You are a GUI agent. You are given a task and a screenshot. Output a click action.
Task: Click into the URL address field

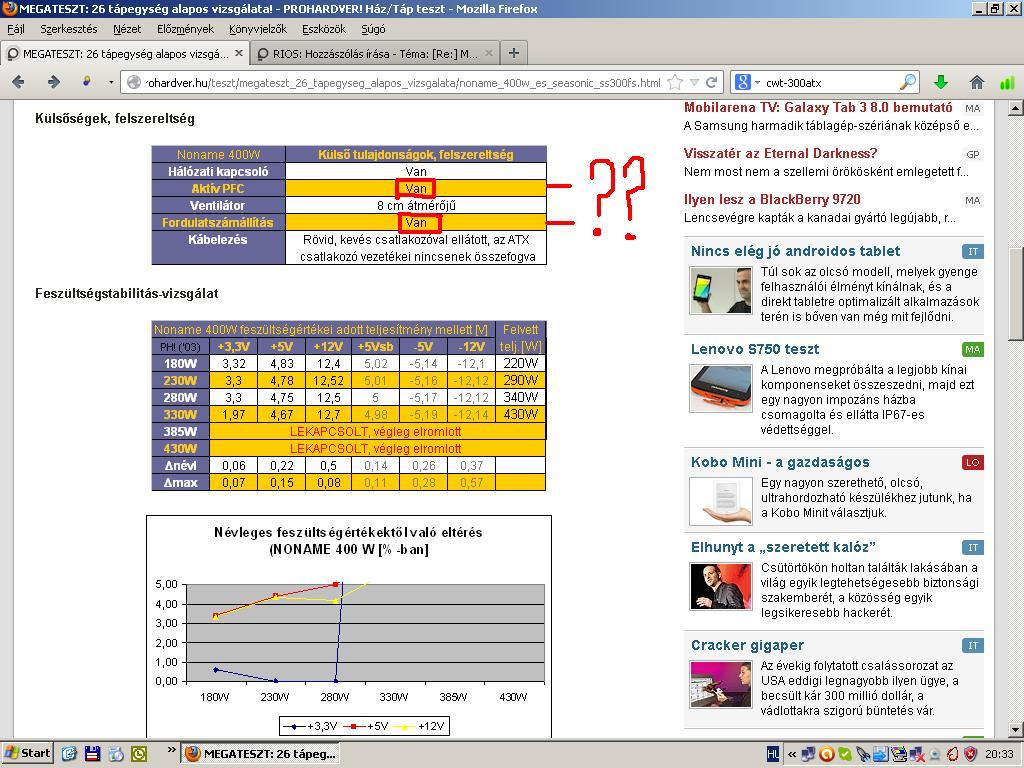pos(402,82)
